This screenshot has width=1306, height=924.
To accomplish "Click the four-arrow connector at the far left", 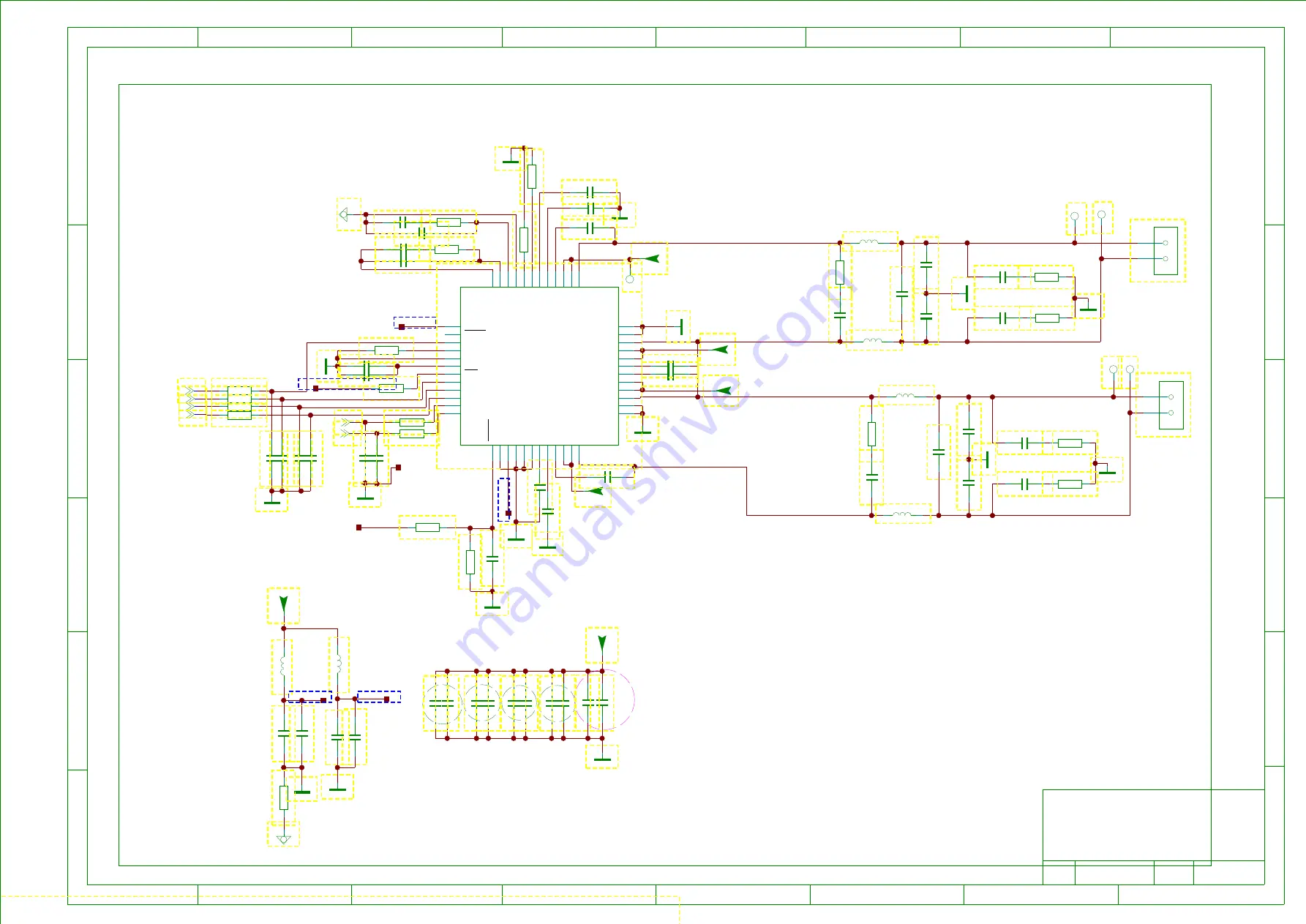I will (x=189, y=402).
